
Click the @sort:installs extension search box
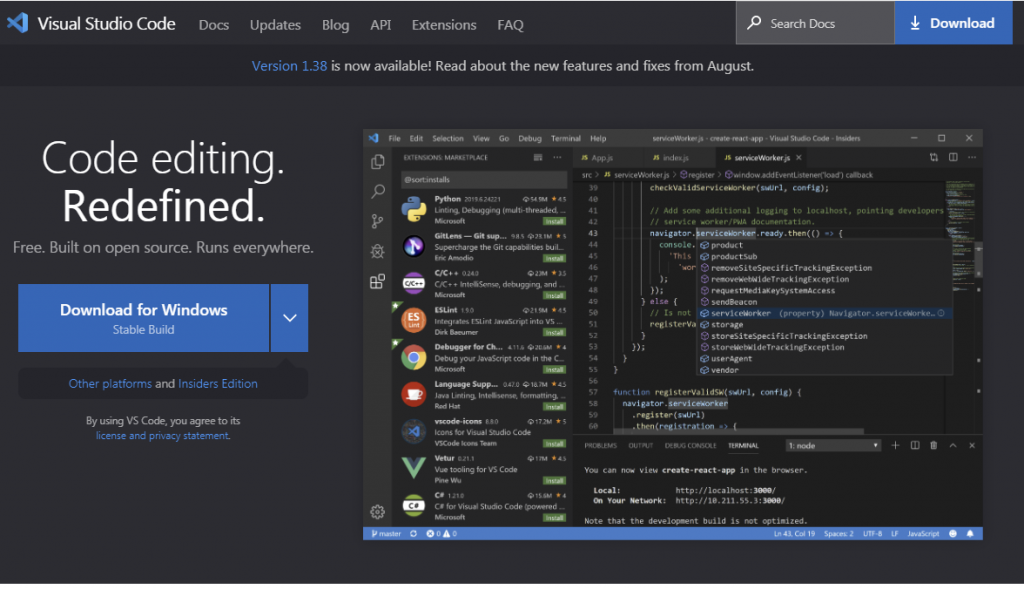(x=484, y=180)
